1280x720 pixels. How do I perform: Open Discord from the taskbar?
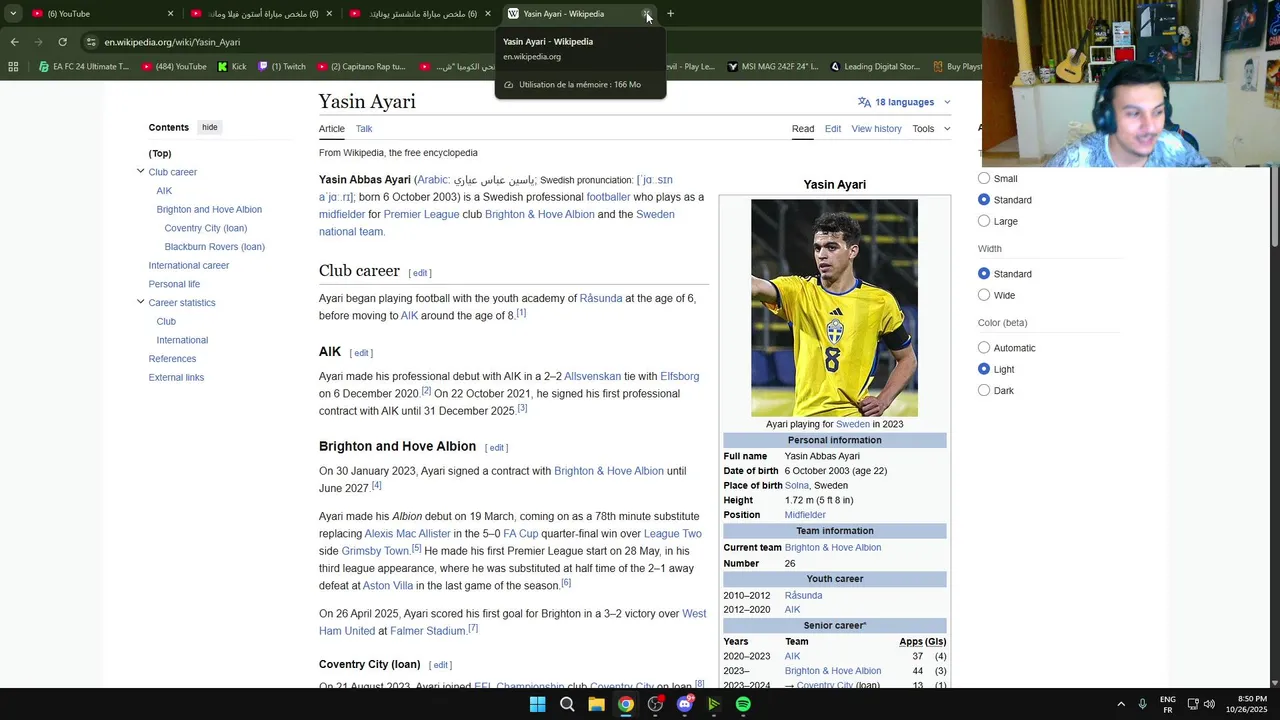point(685,704)
